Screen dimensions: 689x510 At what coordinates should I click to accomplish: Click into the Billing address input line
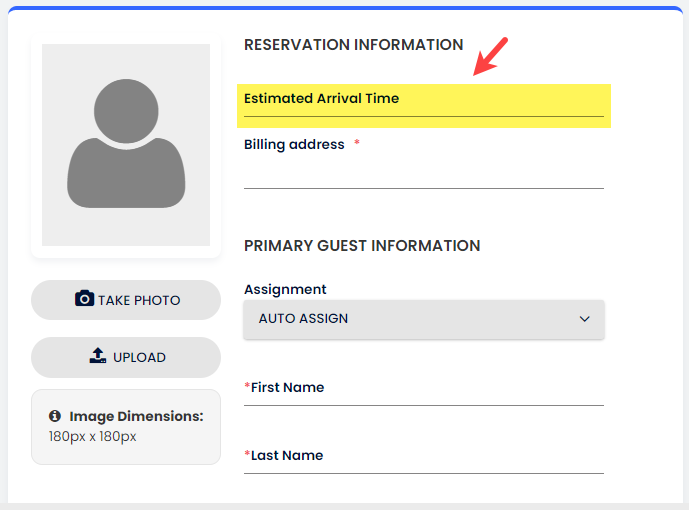(x=423, y=175)
